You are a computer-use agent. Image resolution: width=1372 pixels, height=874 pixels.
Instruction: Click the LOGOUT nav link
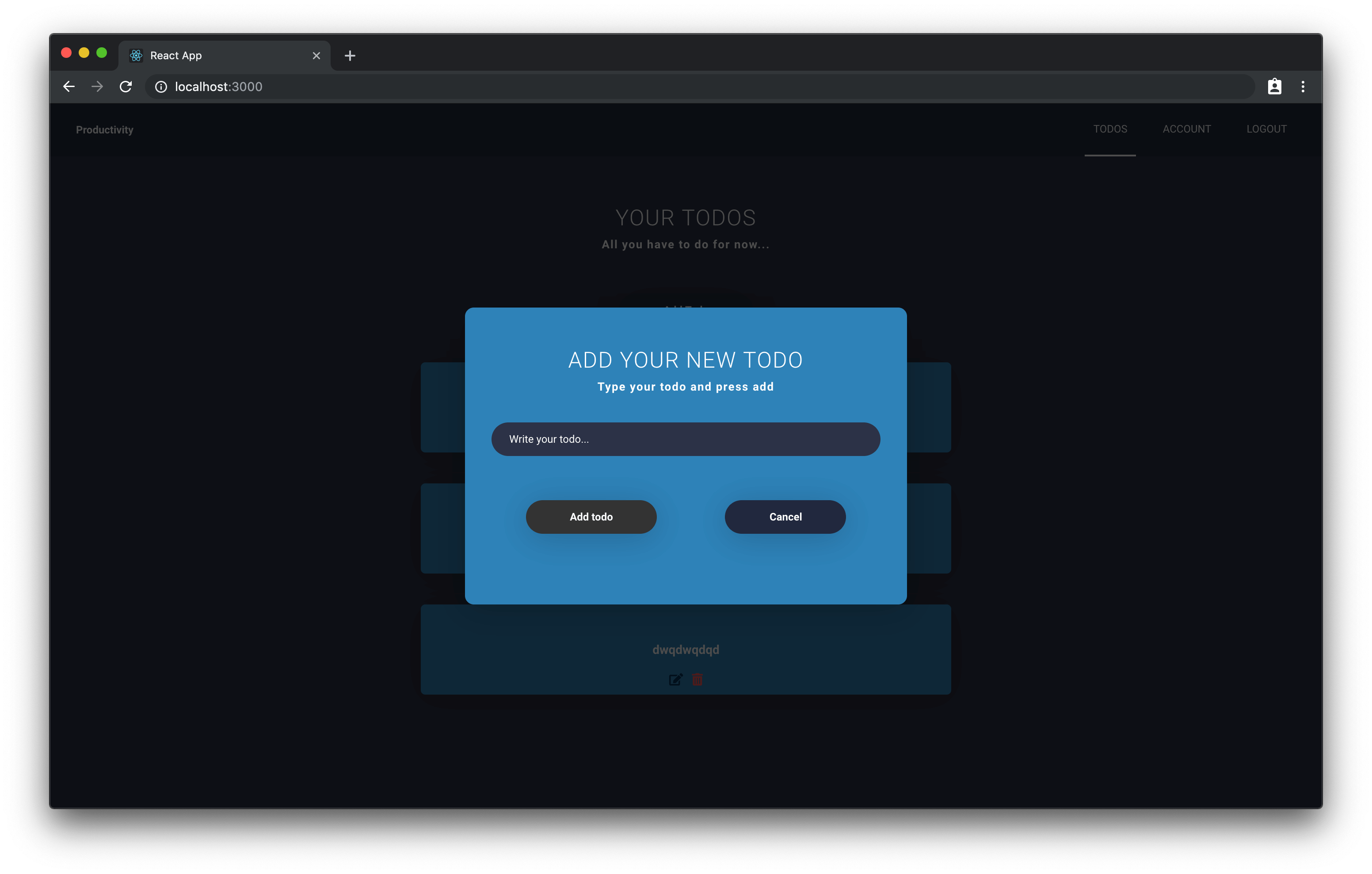point(1266,129)
